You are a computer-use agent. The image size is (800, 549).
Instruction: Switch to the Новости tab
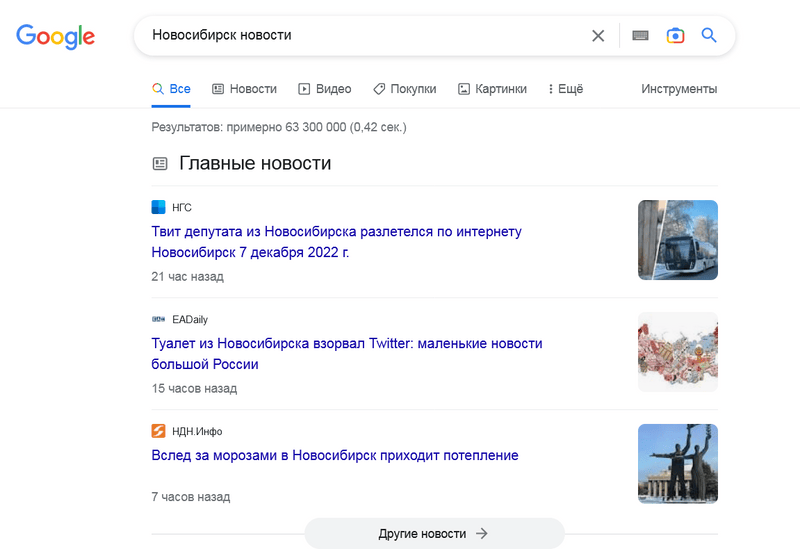coord(244,89)
